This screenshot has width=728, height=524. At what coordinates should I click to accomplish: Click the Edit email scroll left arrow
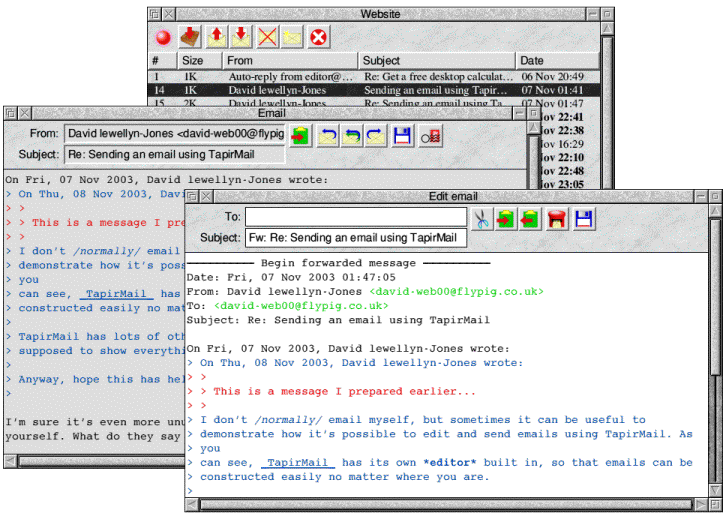point(192,505)
